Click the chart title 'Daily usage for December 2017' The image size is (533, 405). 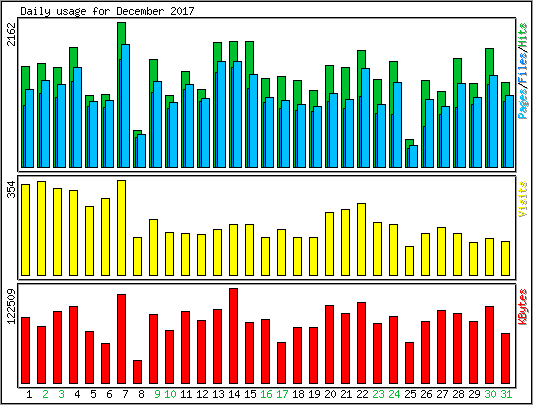click(x=107, y=11)
